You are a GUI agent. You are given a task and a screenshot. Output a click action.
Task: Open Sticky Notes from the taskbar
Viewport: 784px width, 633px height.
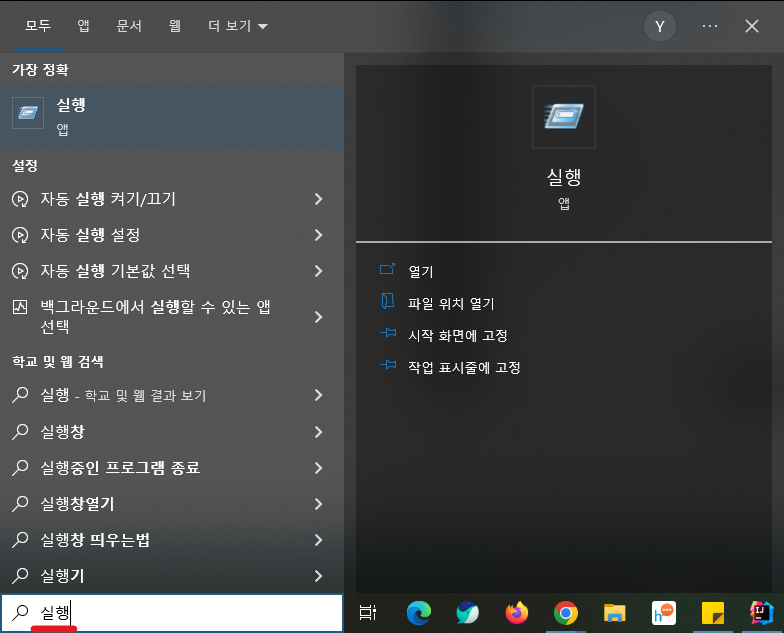(x=712, y=613)
